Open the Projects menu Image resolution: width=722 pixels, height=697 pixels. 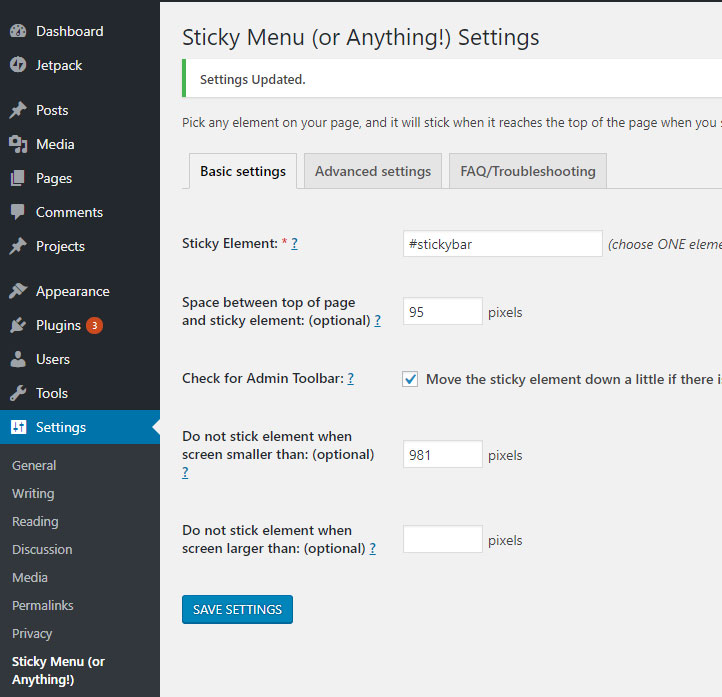60,246
